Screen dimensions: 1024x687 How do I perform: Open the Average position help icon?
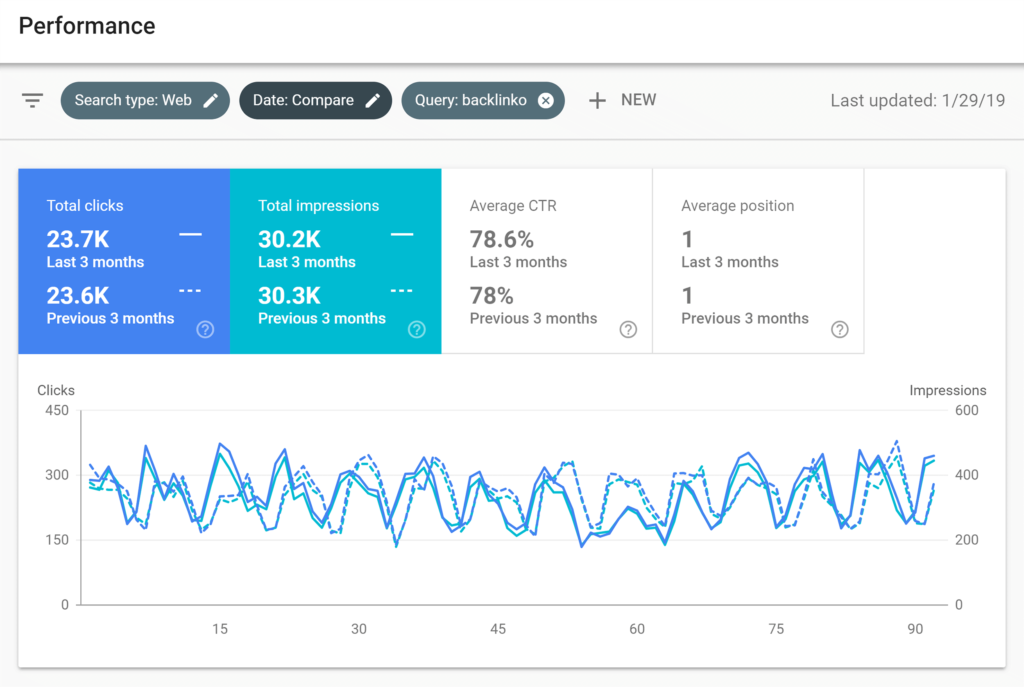coord(840,329)
